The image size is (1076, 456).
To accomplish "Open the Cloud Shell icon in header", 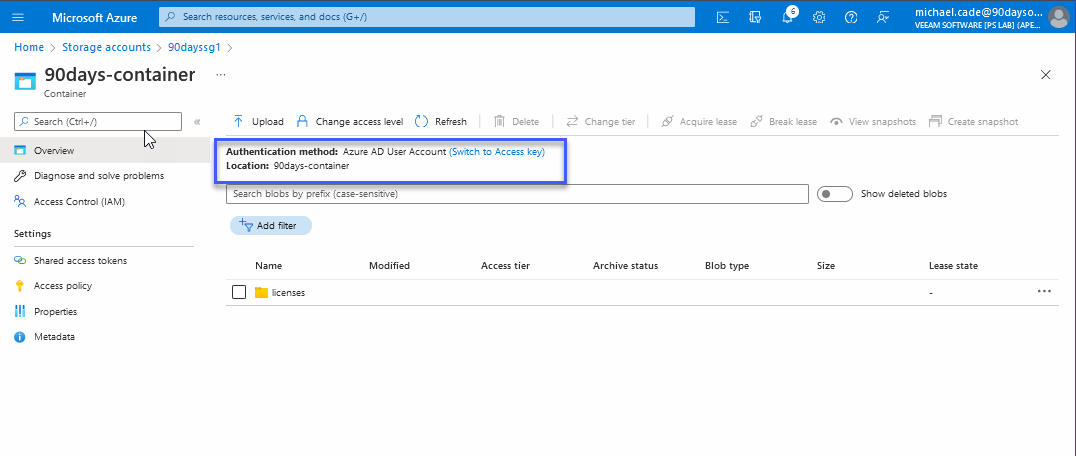I will tap(724, 17).
